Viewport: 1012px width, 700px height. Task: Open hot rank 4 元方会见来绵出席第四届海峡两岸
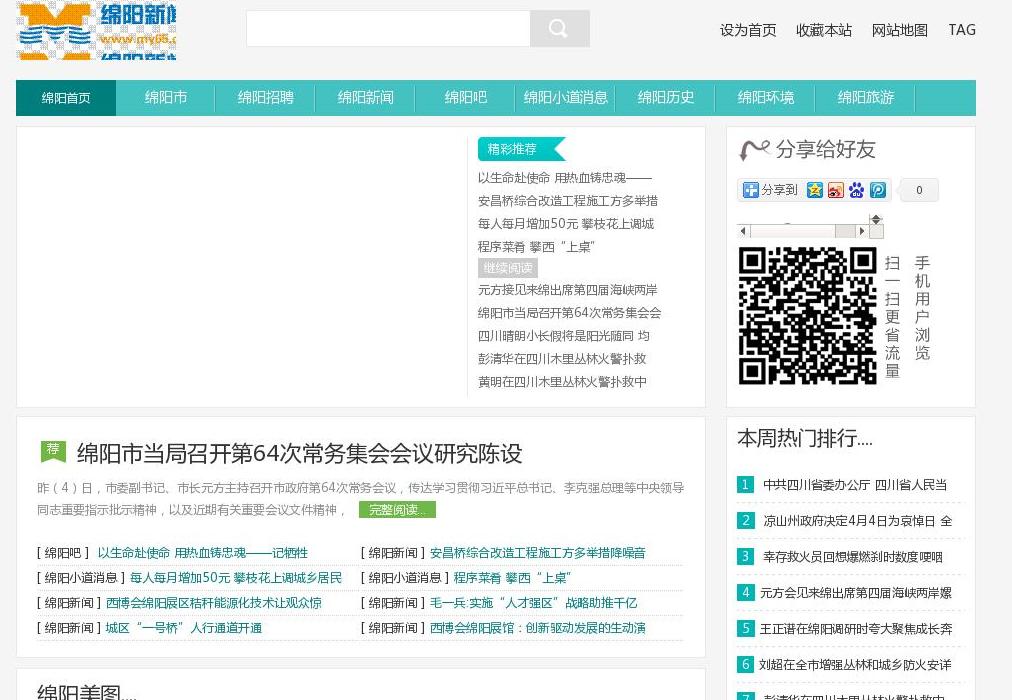856,593
